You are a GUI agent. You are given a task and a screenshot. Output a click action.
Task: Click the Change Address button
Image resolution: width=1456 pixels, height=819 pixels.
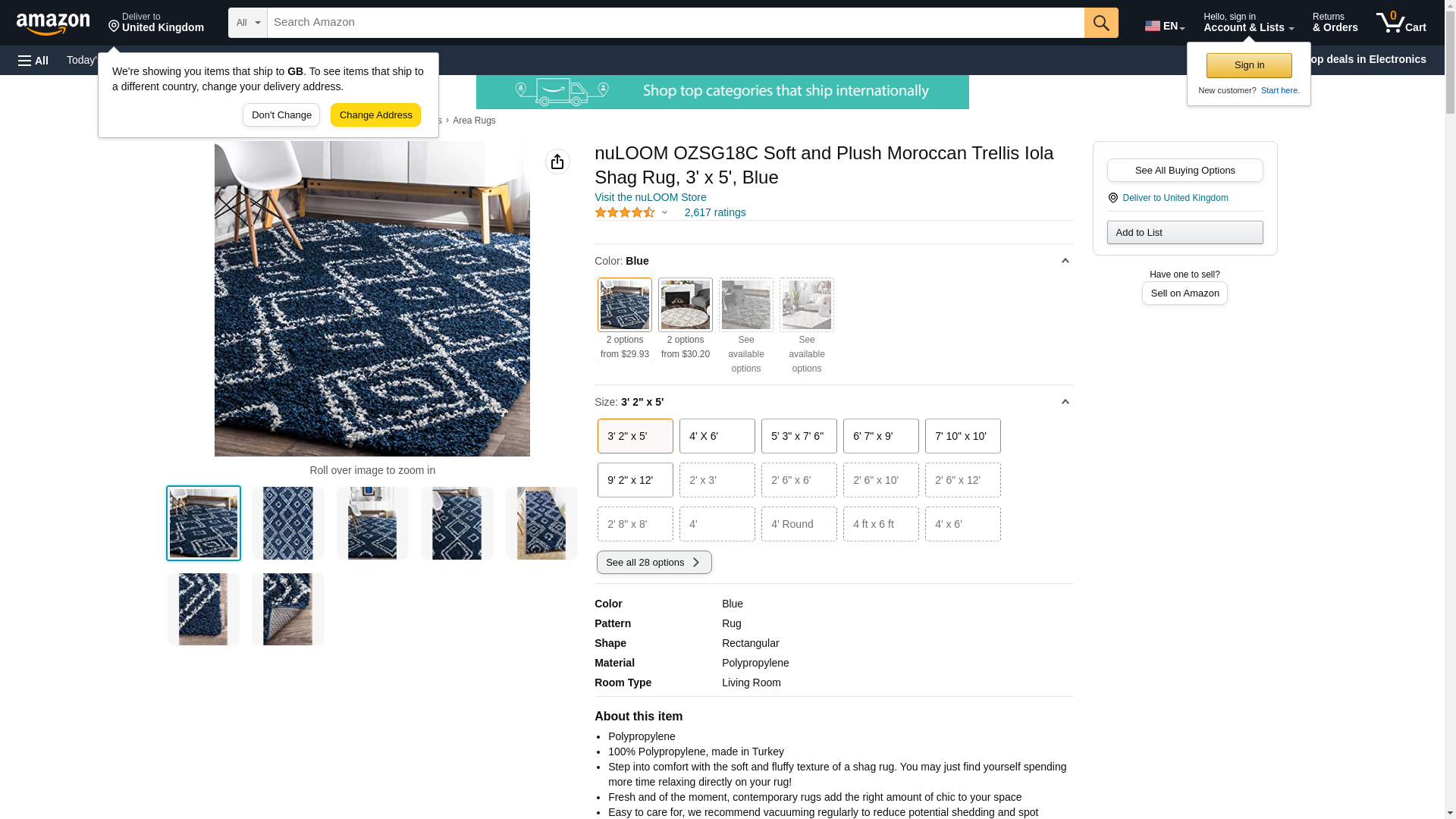click(x=375, y=115)
